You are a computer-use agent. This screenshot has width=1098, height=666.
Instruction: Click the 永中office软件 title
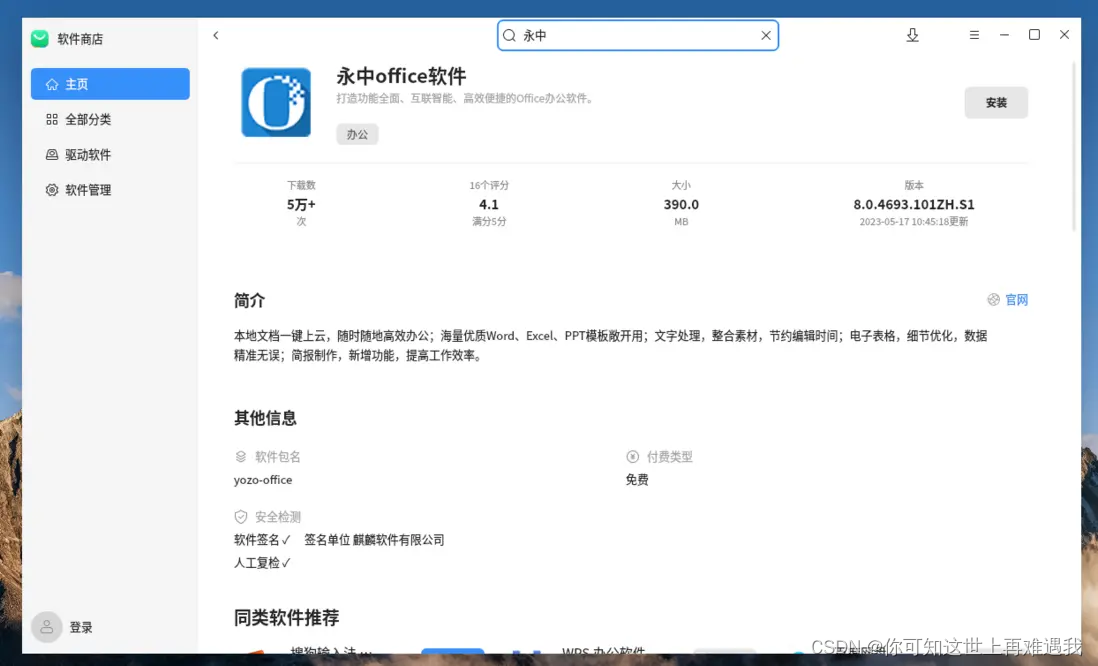401,76
